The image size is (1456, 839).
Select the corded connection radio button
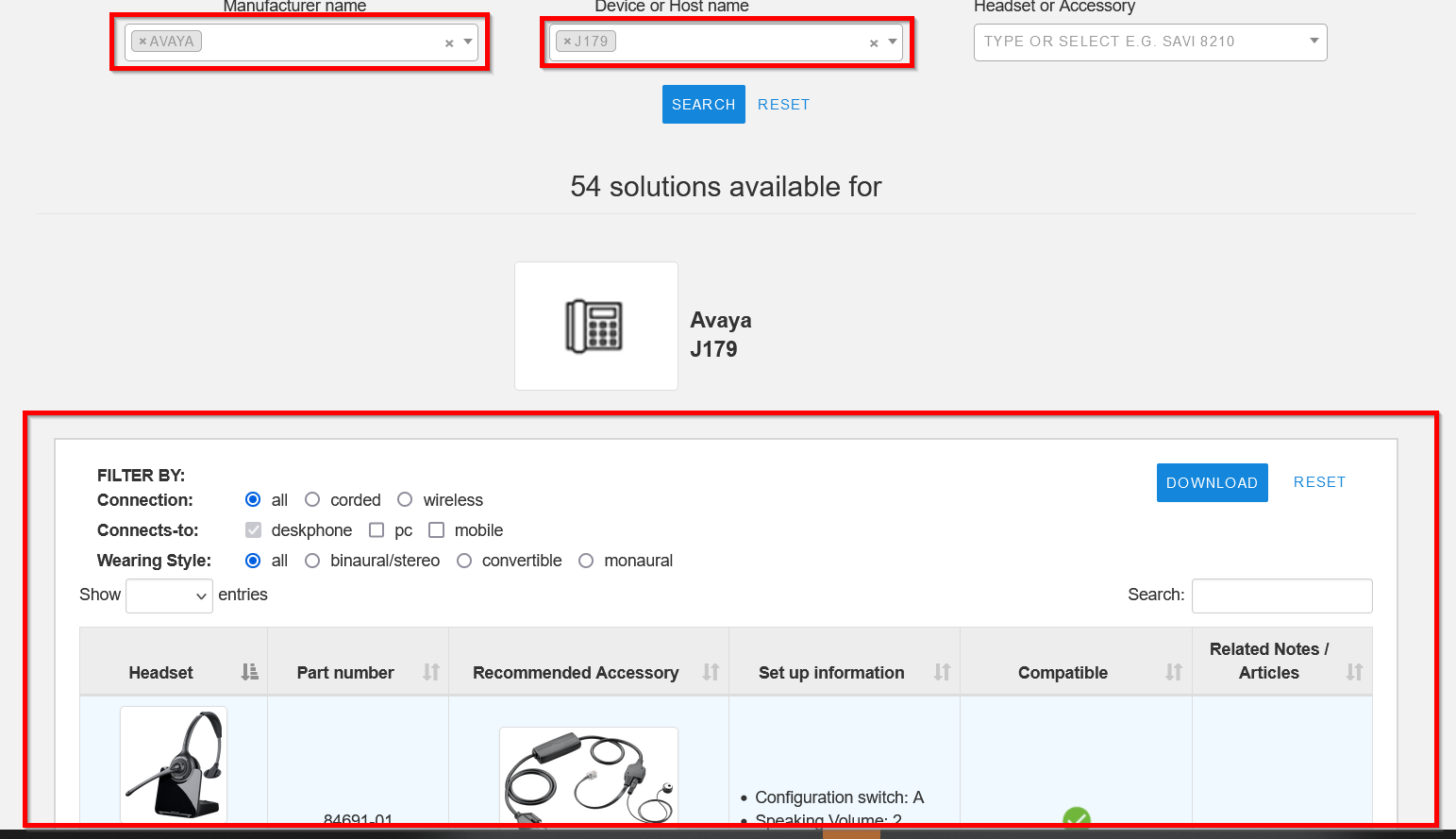click(x=312, y=499)
